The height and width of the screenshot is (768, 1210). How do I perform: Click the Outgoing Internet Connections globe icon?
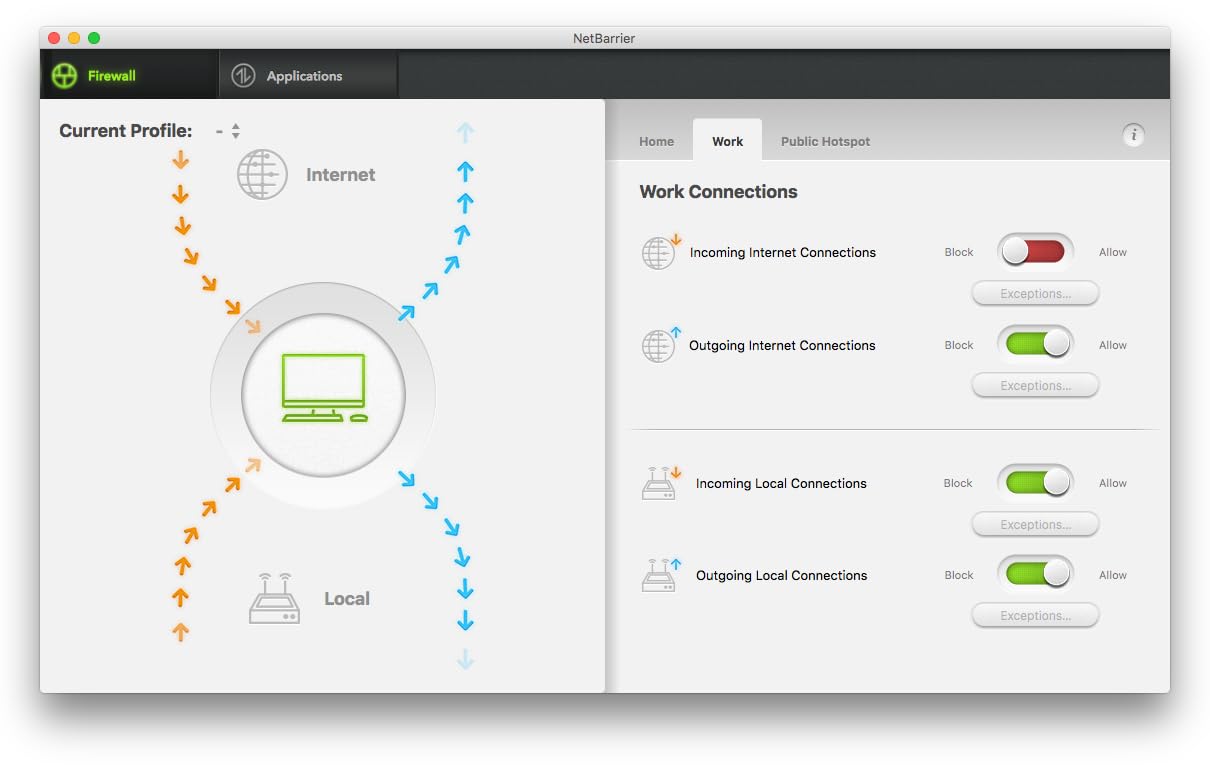660,345
